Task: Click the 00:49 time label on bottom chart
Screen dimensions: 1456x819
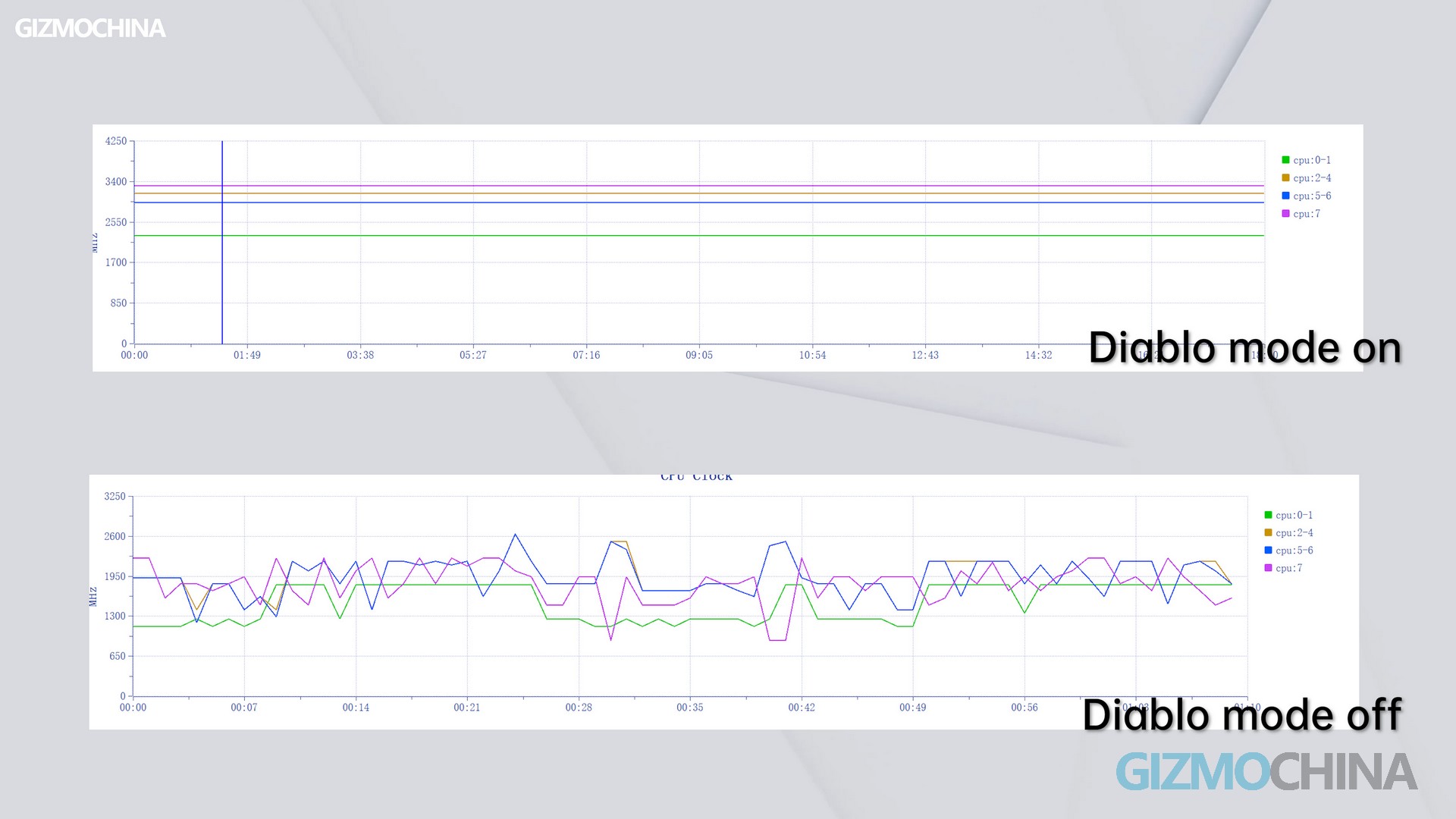Action: coord(913,708)
